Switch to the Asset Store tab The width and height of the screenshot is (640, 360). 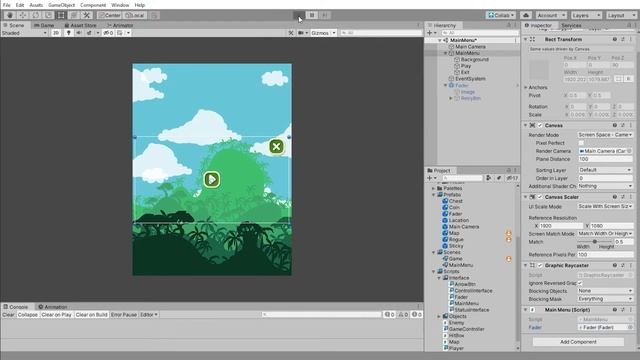pos(80,25)
